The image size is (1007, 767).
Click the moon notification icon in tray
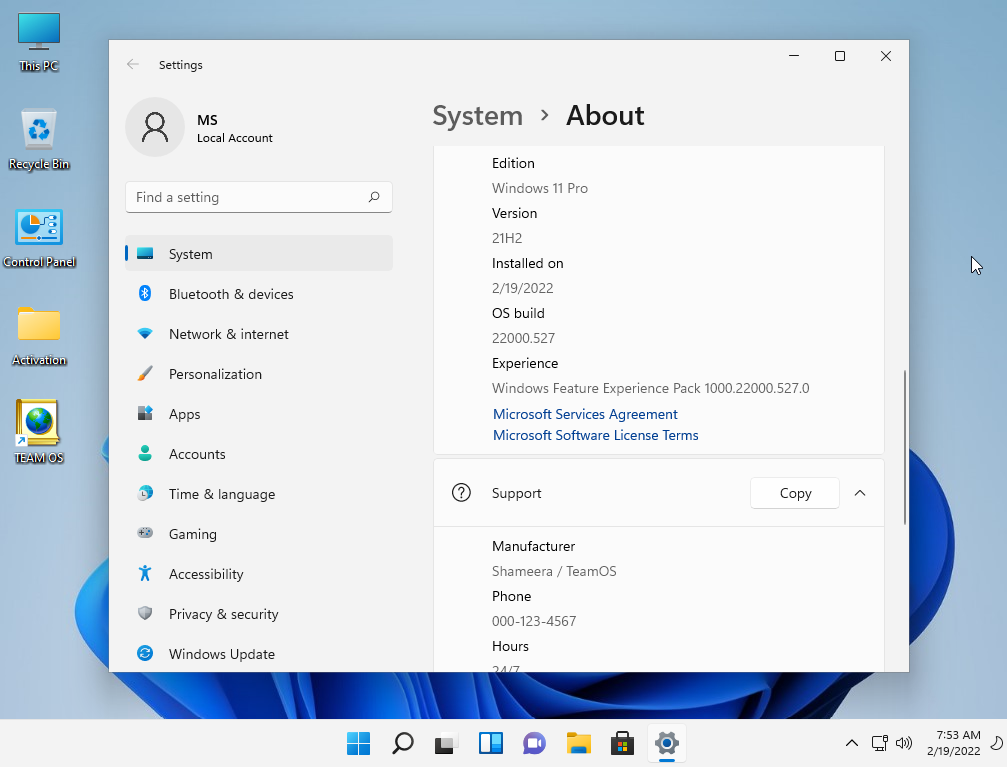[x=997, y=743]
